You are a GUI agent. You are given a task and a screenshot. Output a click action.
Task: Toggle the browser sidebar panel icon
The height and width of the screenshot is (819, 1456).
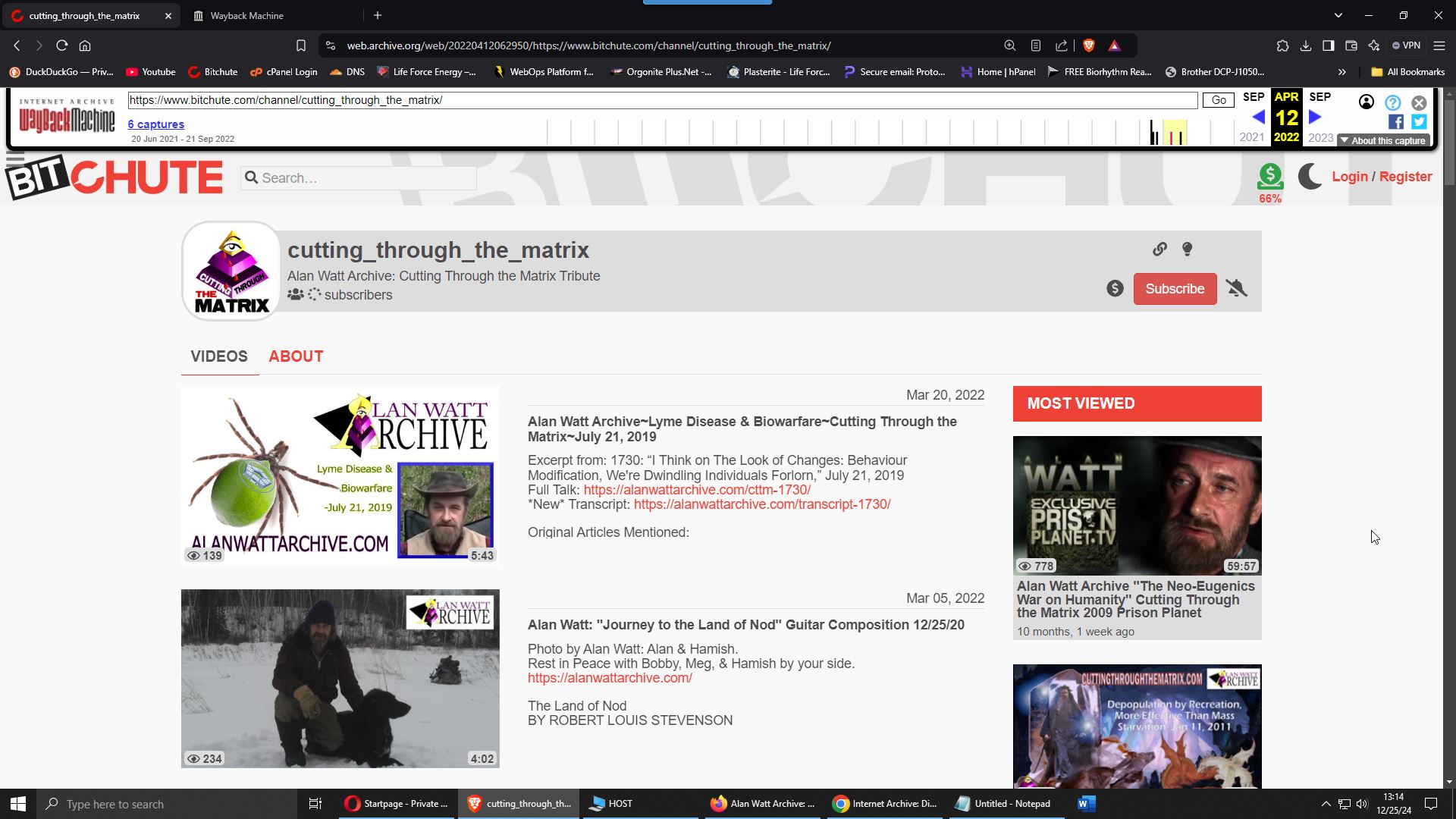point(1329,45)
